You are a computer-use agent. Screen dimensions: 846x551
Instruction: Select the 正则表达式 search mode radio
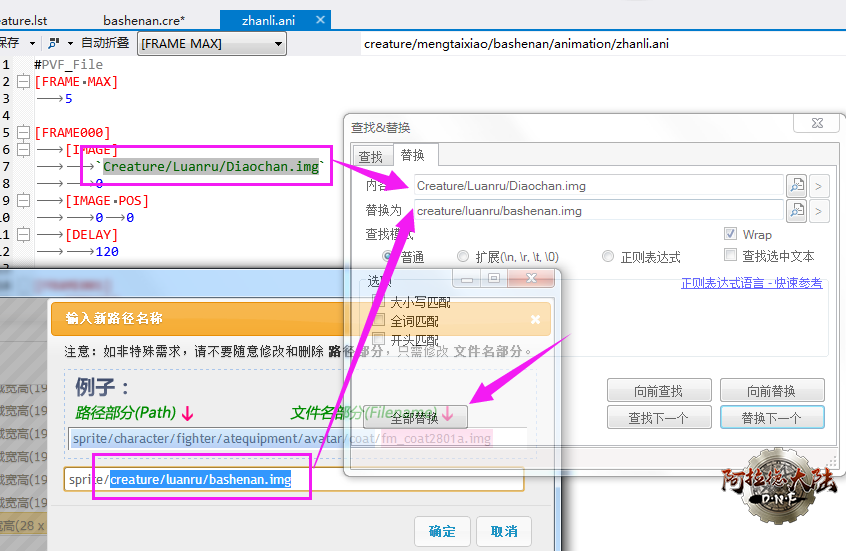point(608,257)
